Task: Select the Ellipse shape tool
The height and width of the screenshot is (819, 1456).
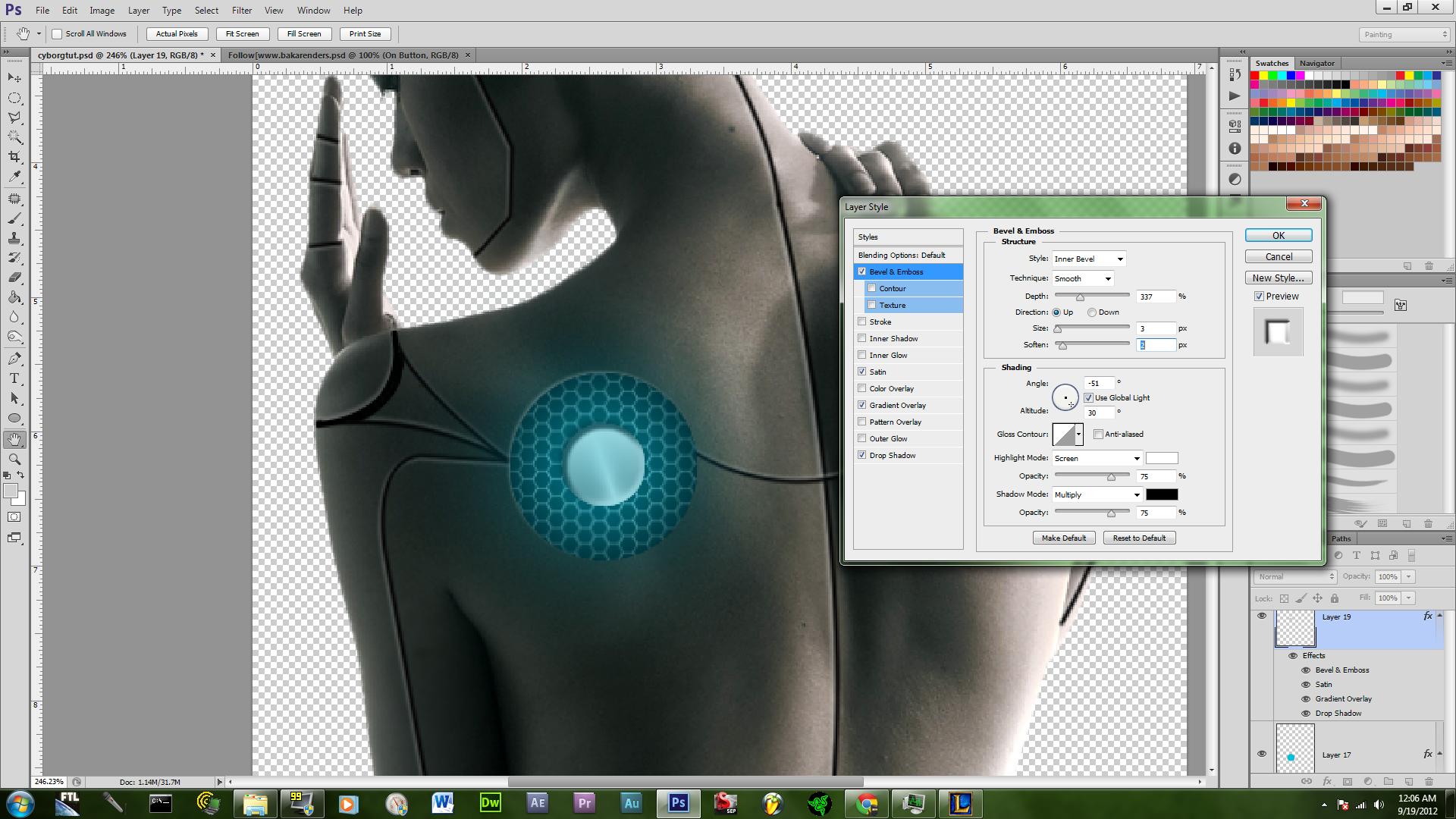Action: pyautogui.click(x=14, y=418)
